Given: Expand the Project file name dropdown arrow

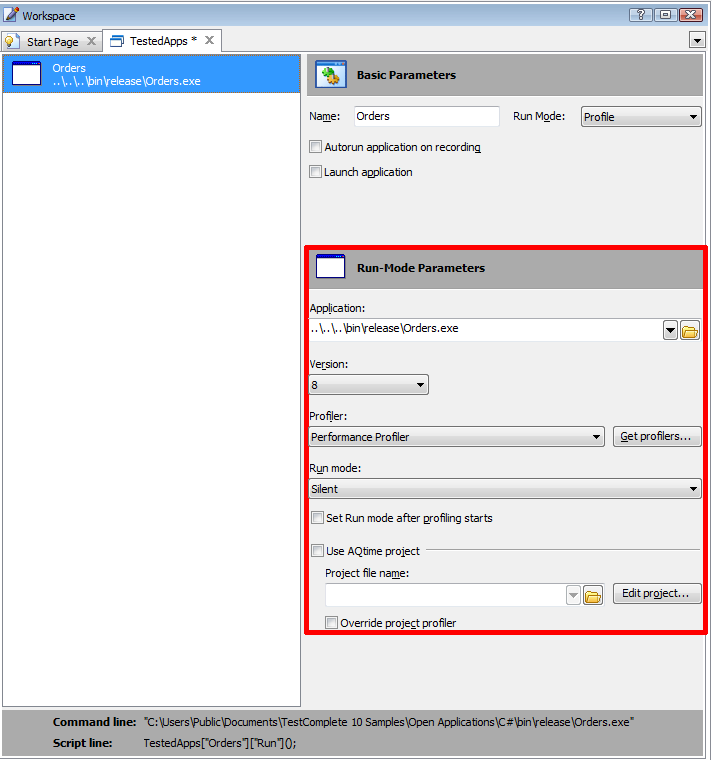Looking at the screenshot, I should [573, 595].
